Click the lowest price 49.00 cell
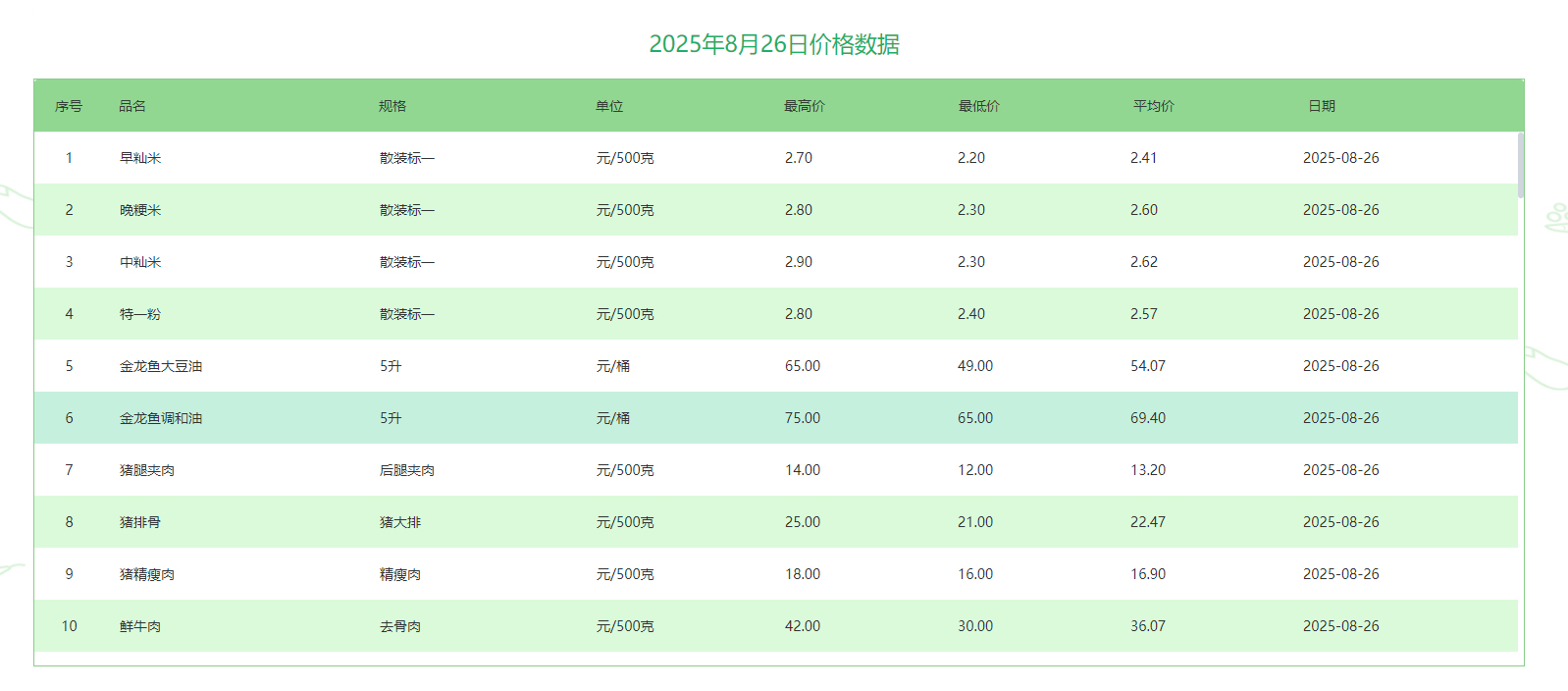This screenshot has width=1568, height=691. click(x=975, y=366)
